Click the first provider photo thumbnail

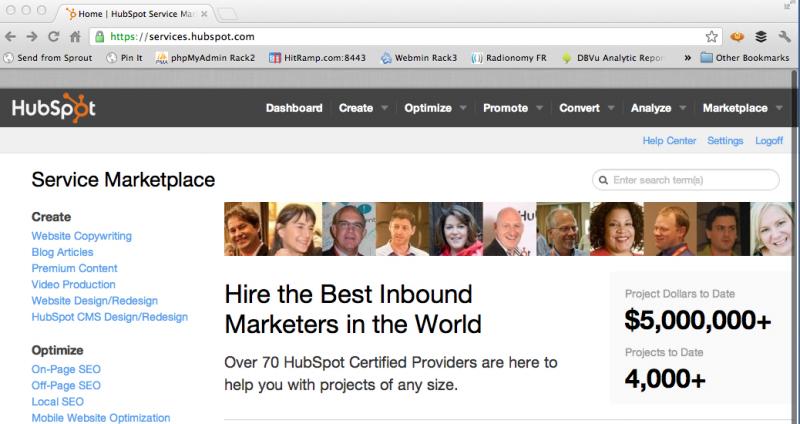pos(246,229)
